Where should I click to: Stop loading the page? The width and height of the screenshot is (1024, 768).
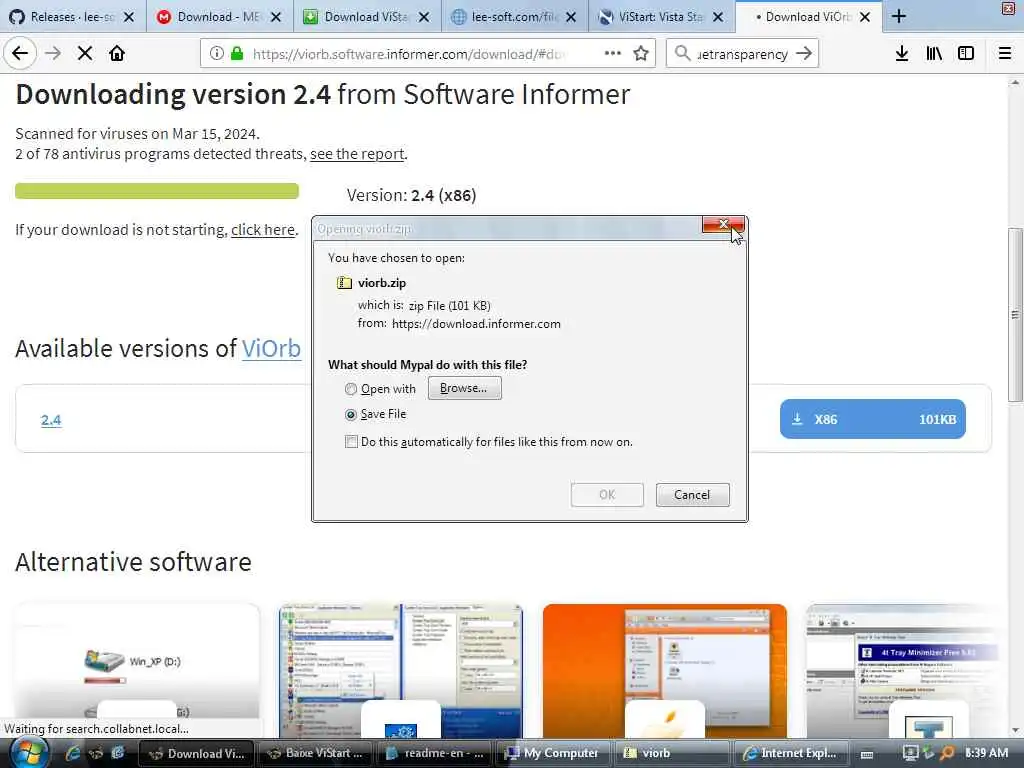pos(85,53)
